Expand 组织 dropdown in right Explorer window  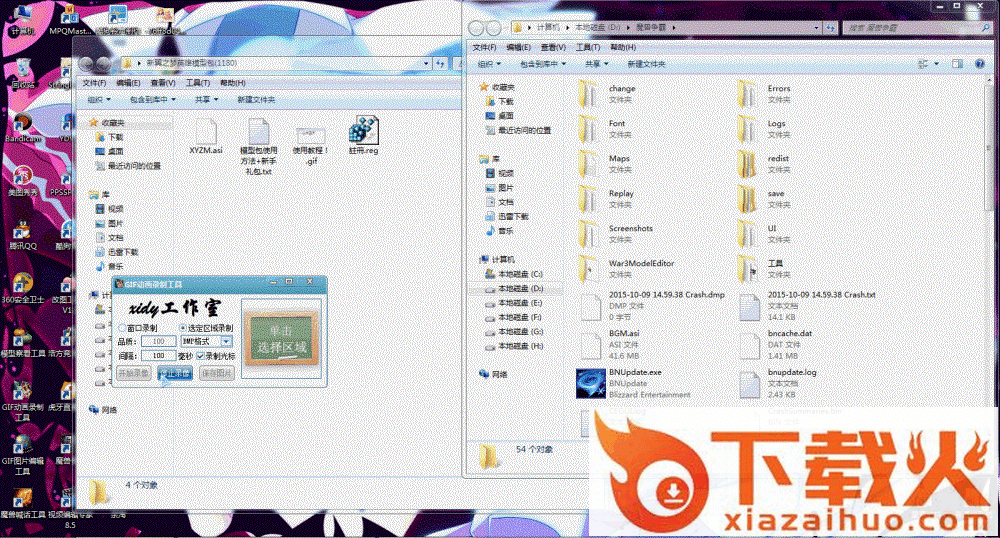click(x=490, y=64)
